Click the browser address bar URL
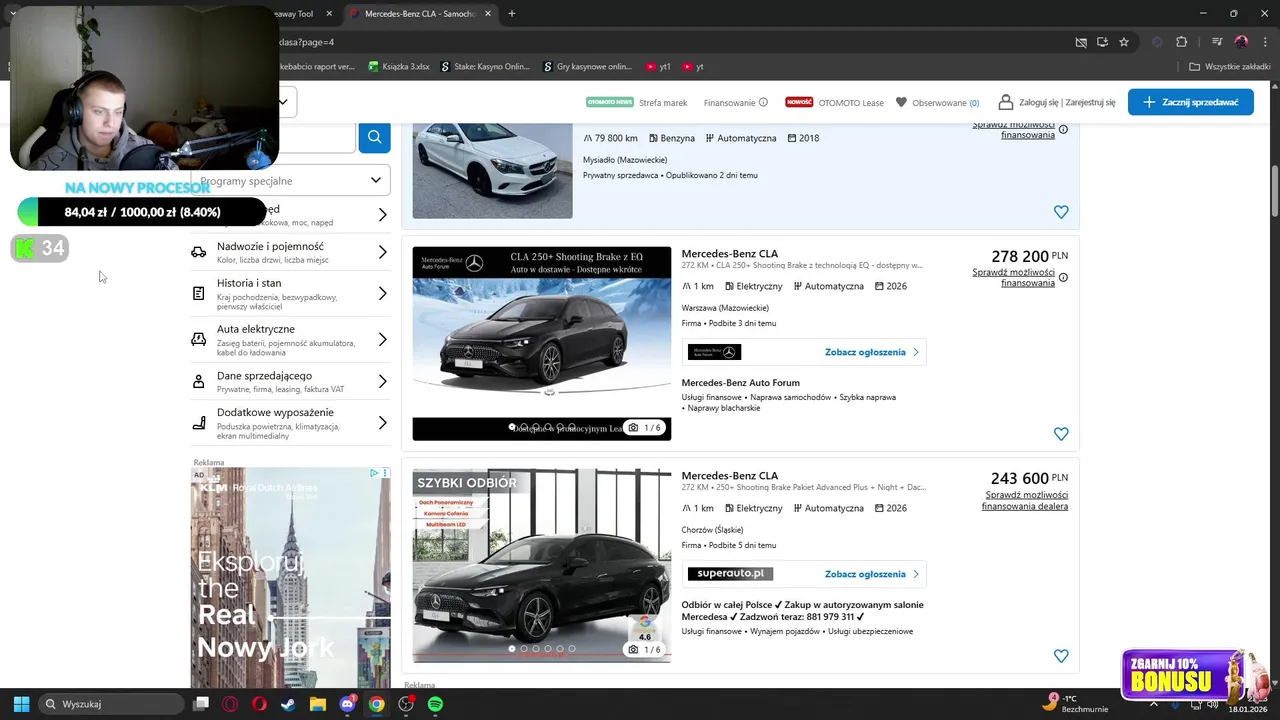This screenshot has height=720, width=1280. [306, 42]
